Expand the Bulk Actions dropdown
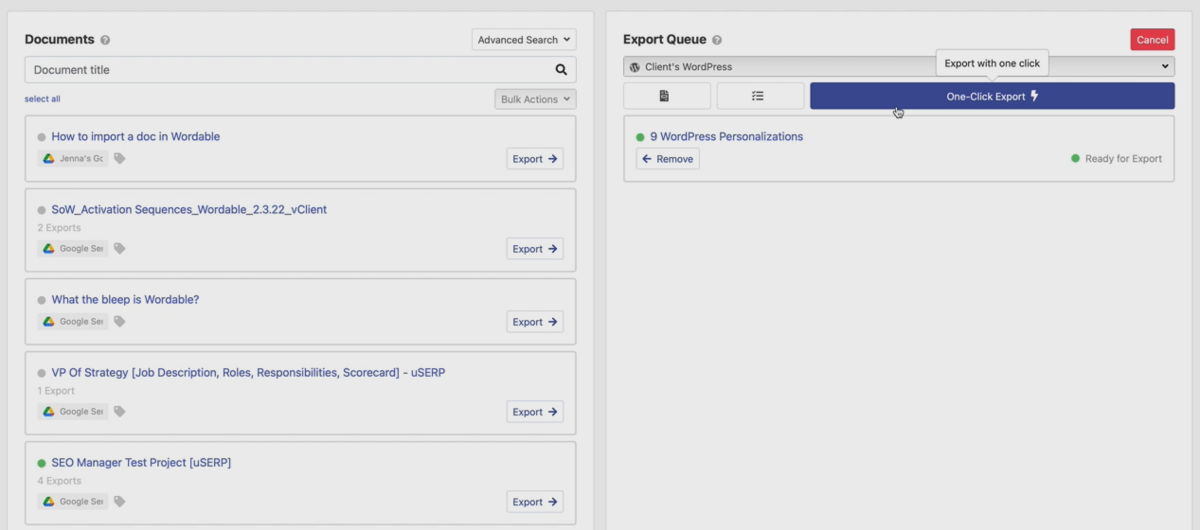This screenshot has height=530, width=1200. (535, 99)
